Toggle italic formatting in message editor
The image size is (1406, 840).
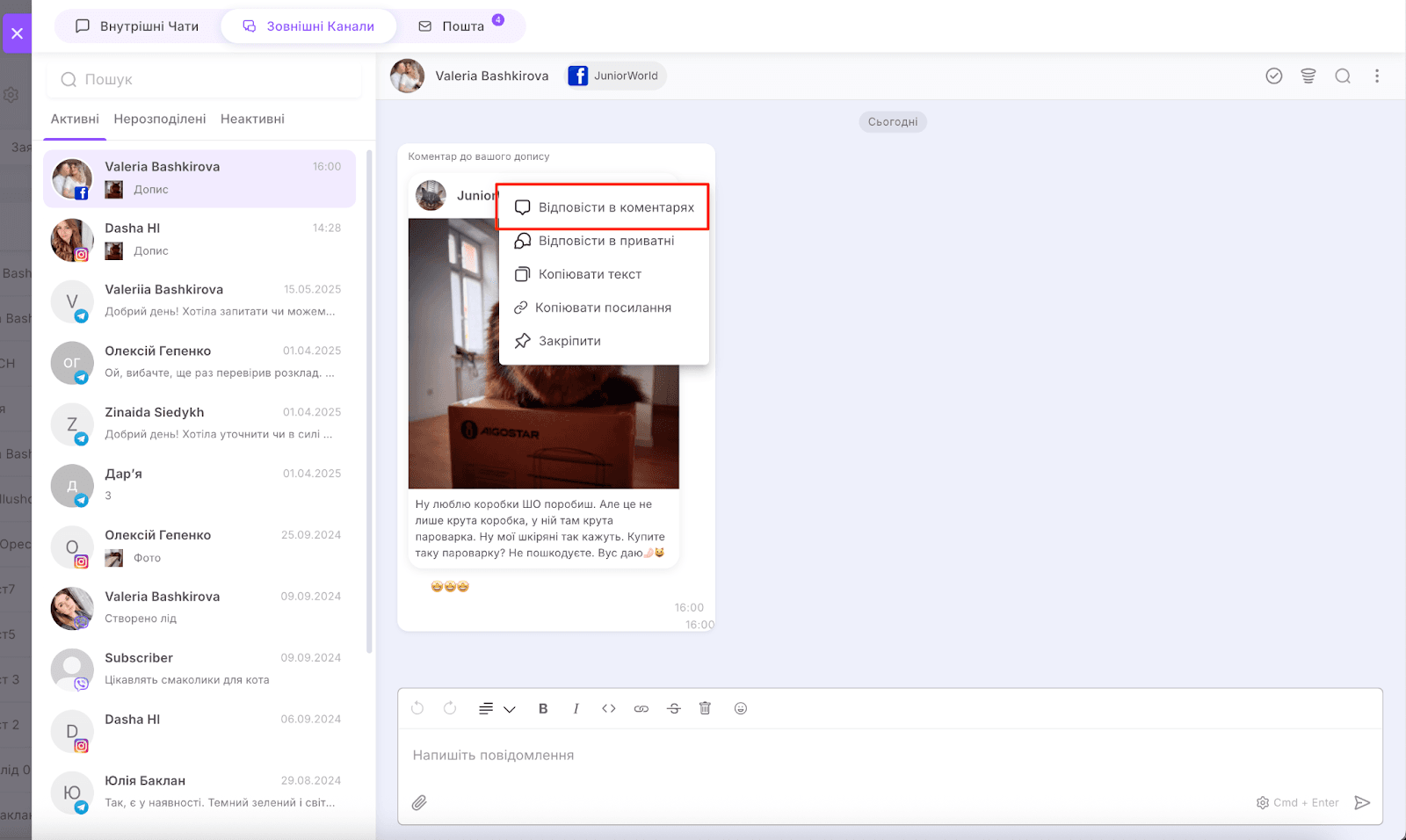[x=576, y=708]
